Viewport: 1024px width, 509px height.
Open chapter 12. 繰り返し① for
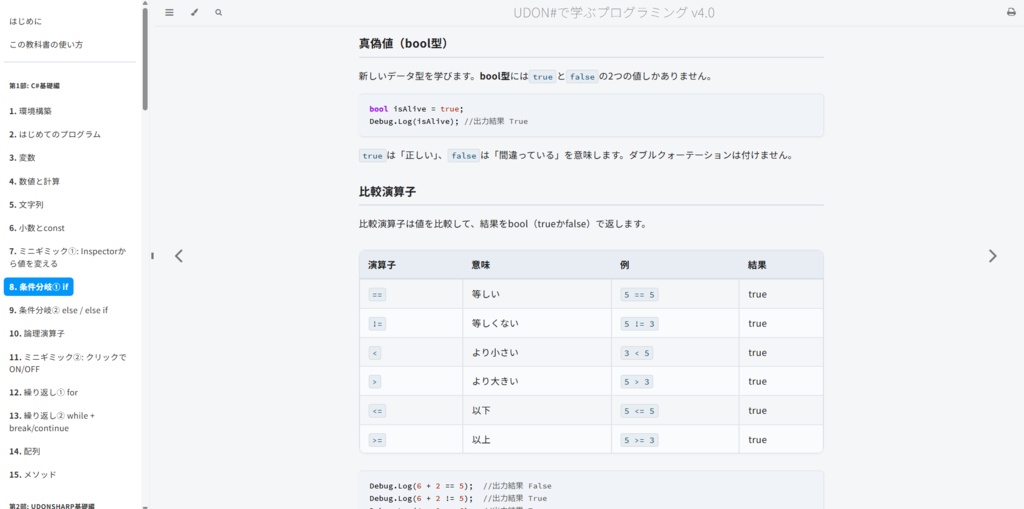pyautogui.click(x=43, y=393)
